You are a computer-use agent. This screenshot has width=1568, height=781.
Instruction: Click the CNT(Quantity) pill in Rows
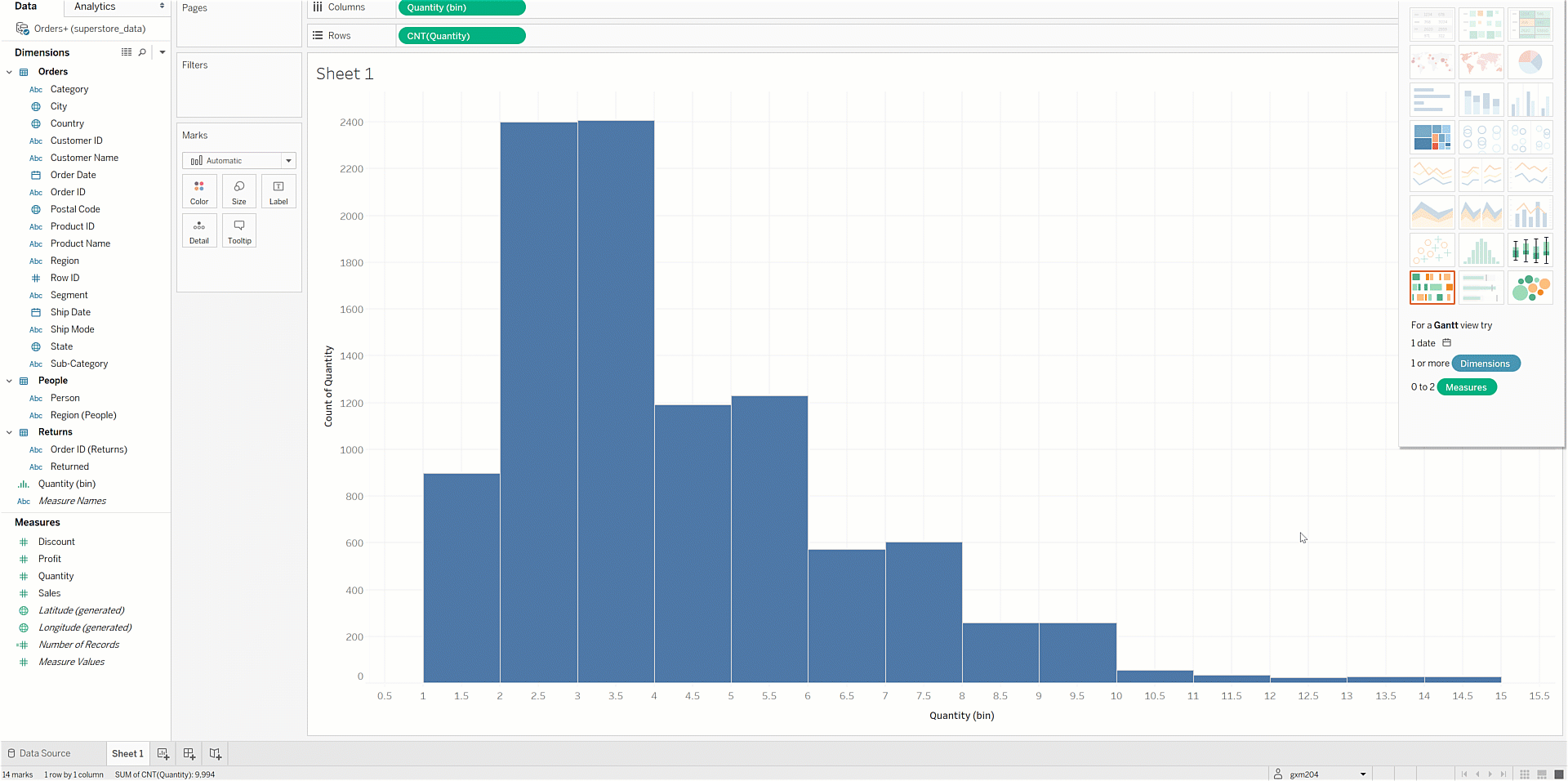pyautogui.click(x=461, y=36)
